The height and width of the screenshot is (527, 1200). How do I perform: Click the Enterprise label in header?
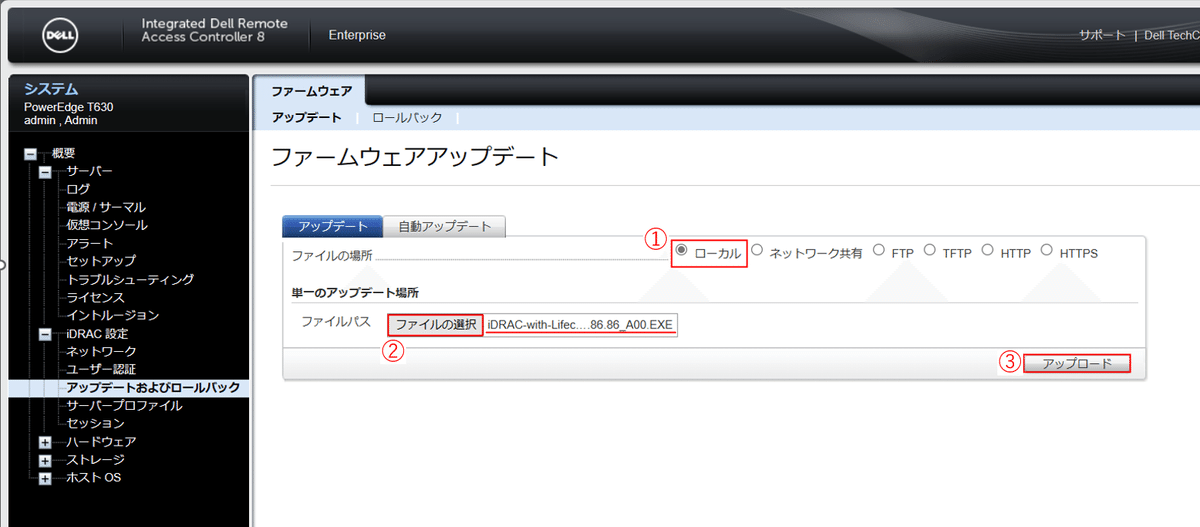tap(357, 35)
